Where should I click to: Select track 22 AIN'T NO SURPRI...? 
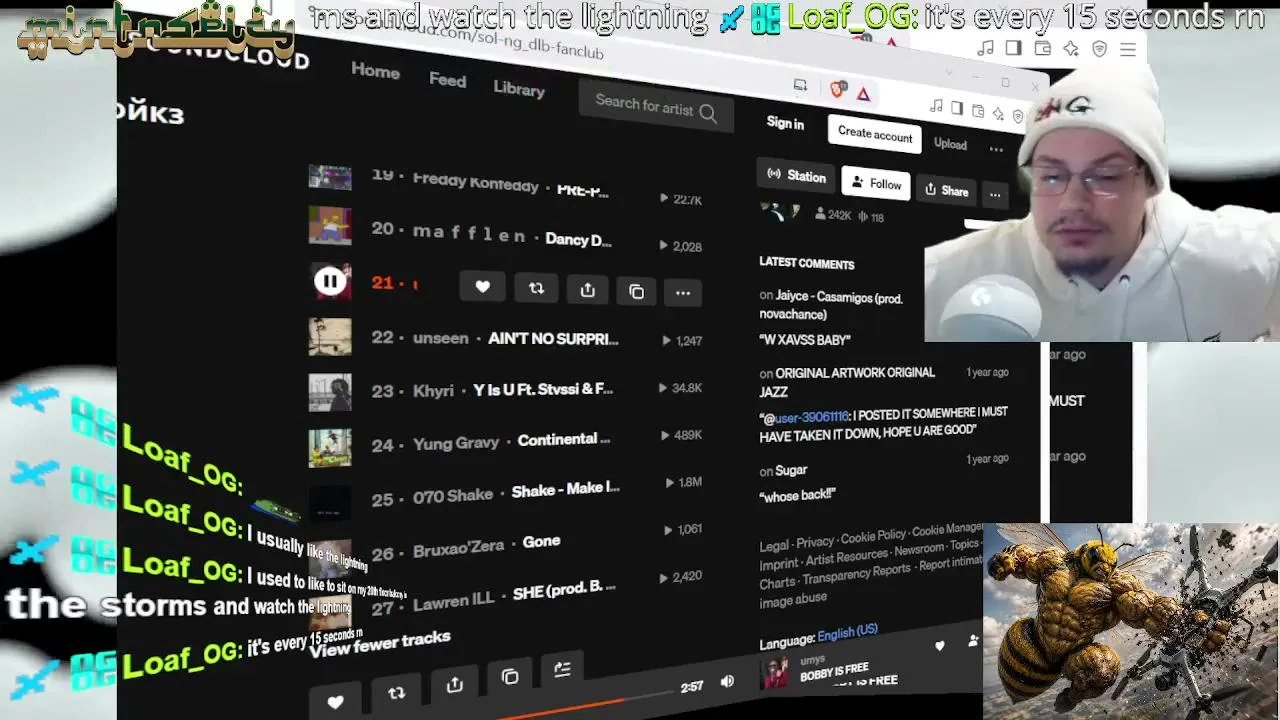[553, 338]
